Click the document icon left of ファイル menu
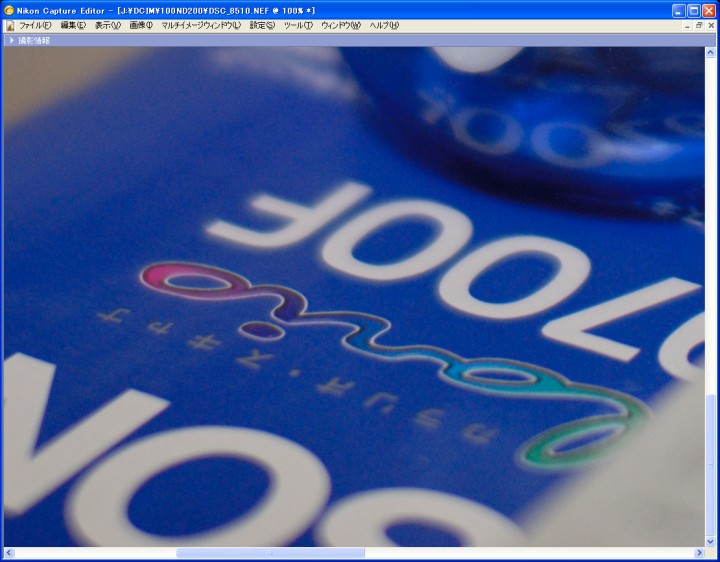This screenshot has height=562, width=720. tap(9, 26)
